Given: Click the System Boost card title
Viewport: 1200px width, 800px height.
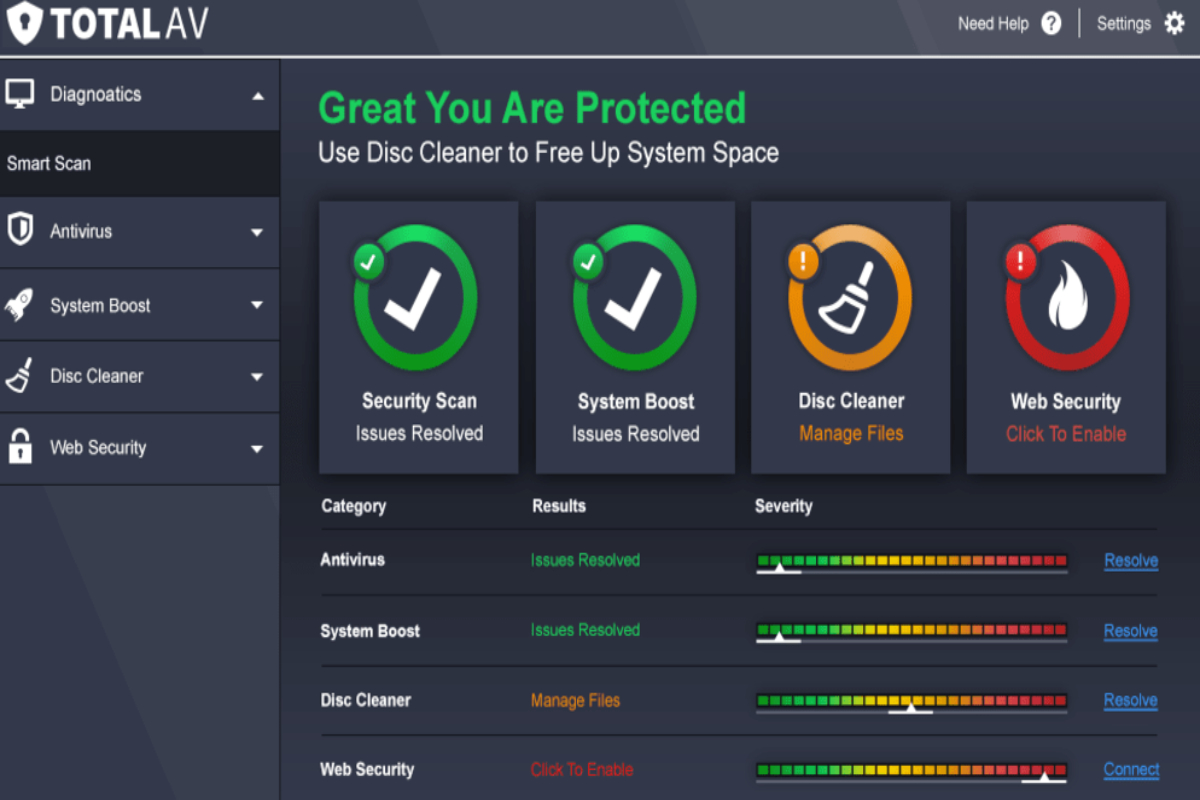Looking at the screenshot, I should 636,402.
